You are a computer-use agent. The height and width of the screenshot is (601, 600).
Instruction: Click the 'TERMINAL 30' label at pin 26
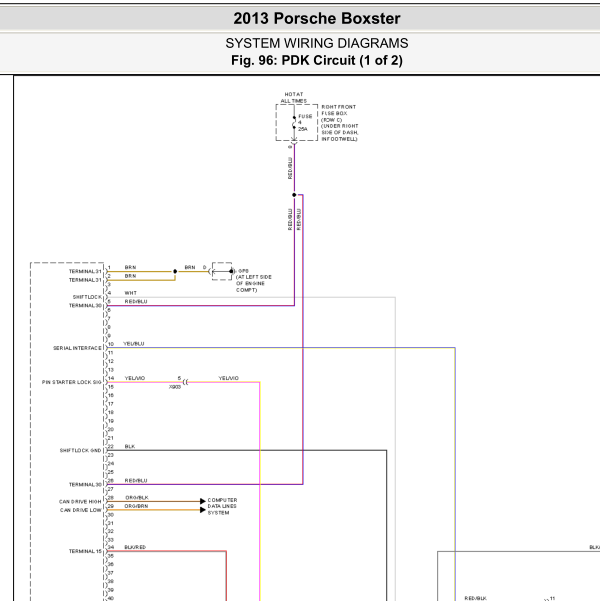click(85, 484)
